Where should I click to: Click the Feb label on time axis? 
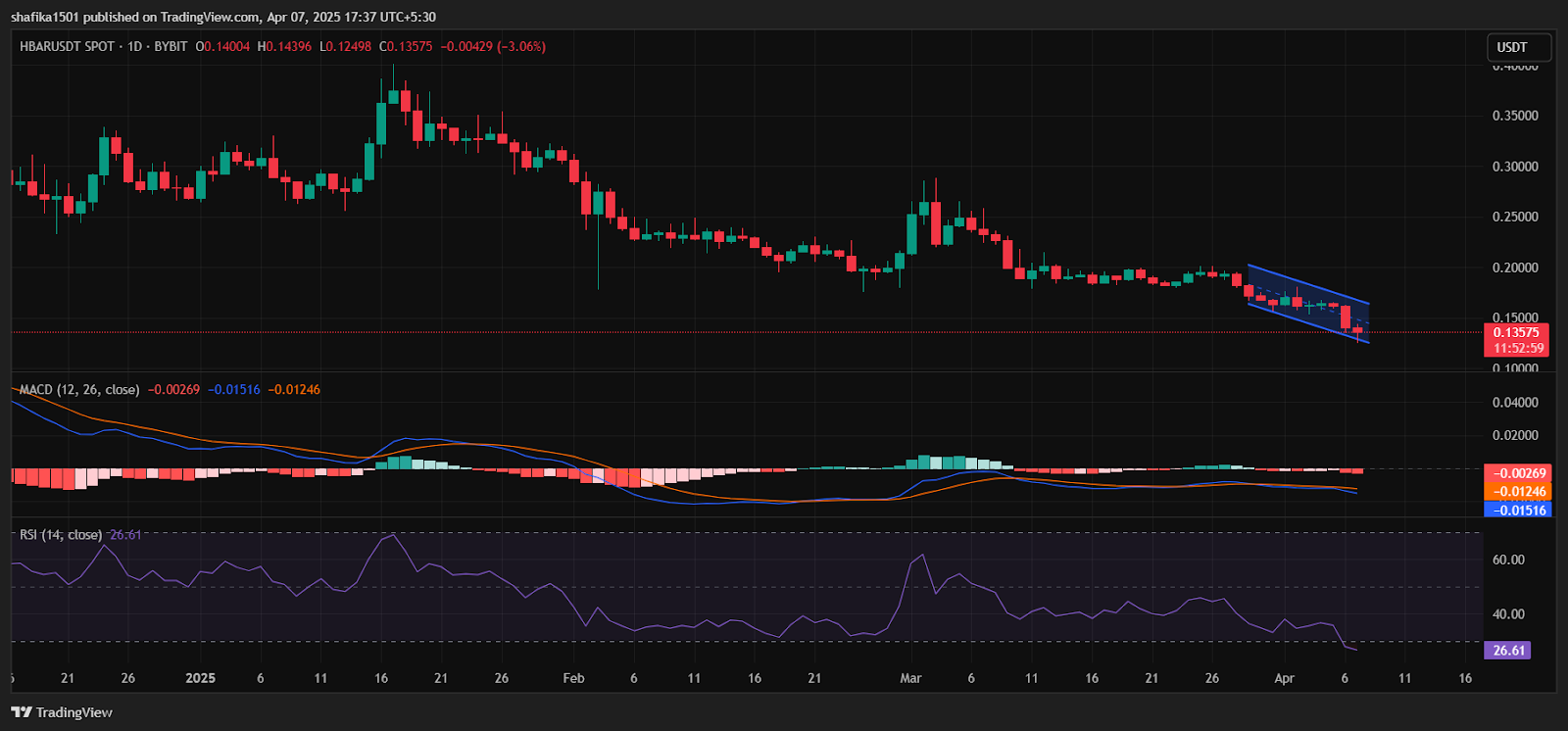[x=573, y=678]
